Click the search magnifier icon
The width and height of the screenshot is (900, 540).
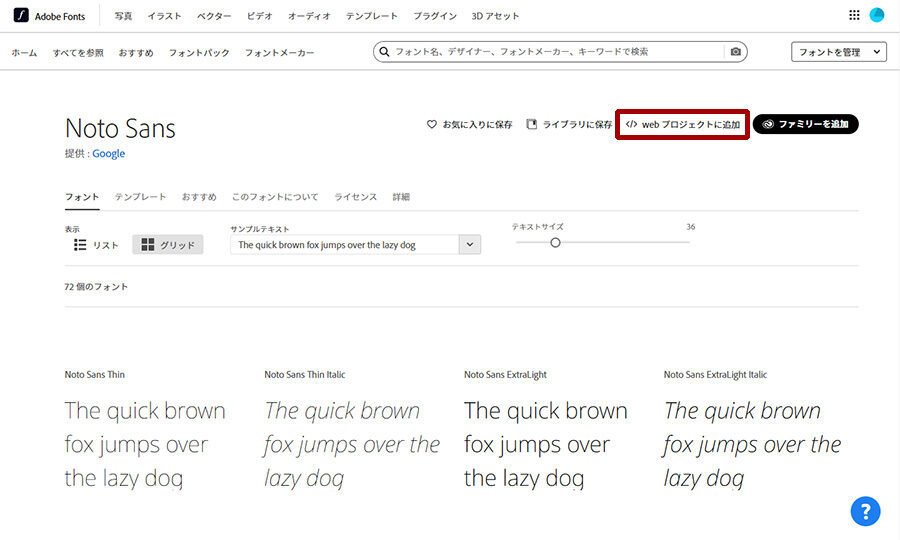[384, 52]
